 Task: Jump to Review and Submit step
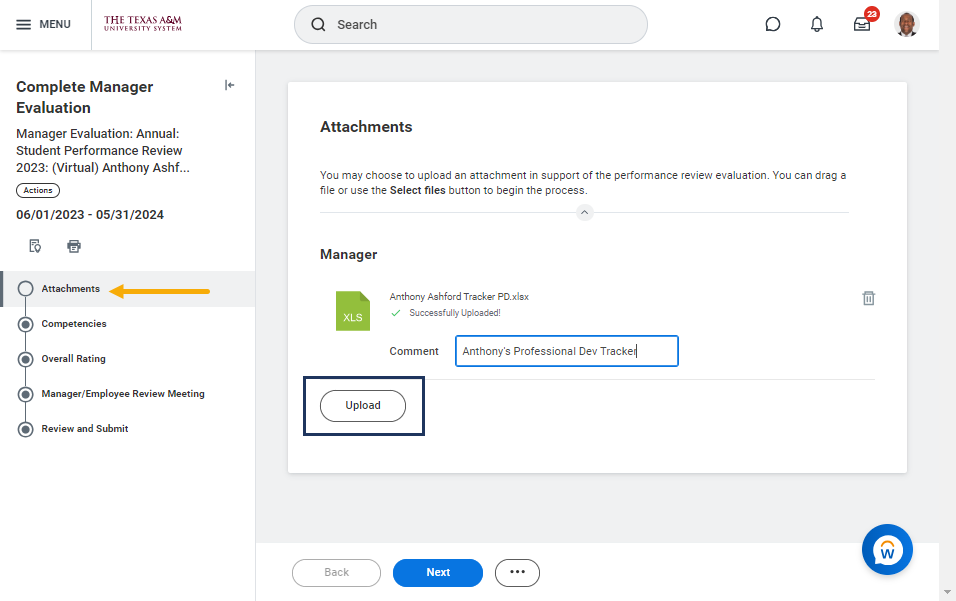coord(84,429)
